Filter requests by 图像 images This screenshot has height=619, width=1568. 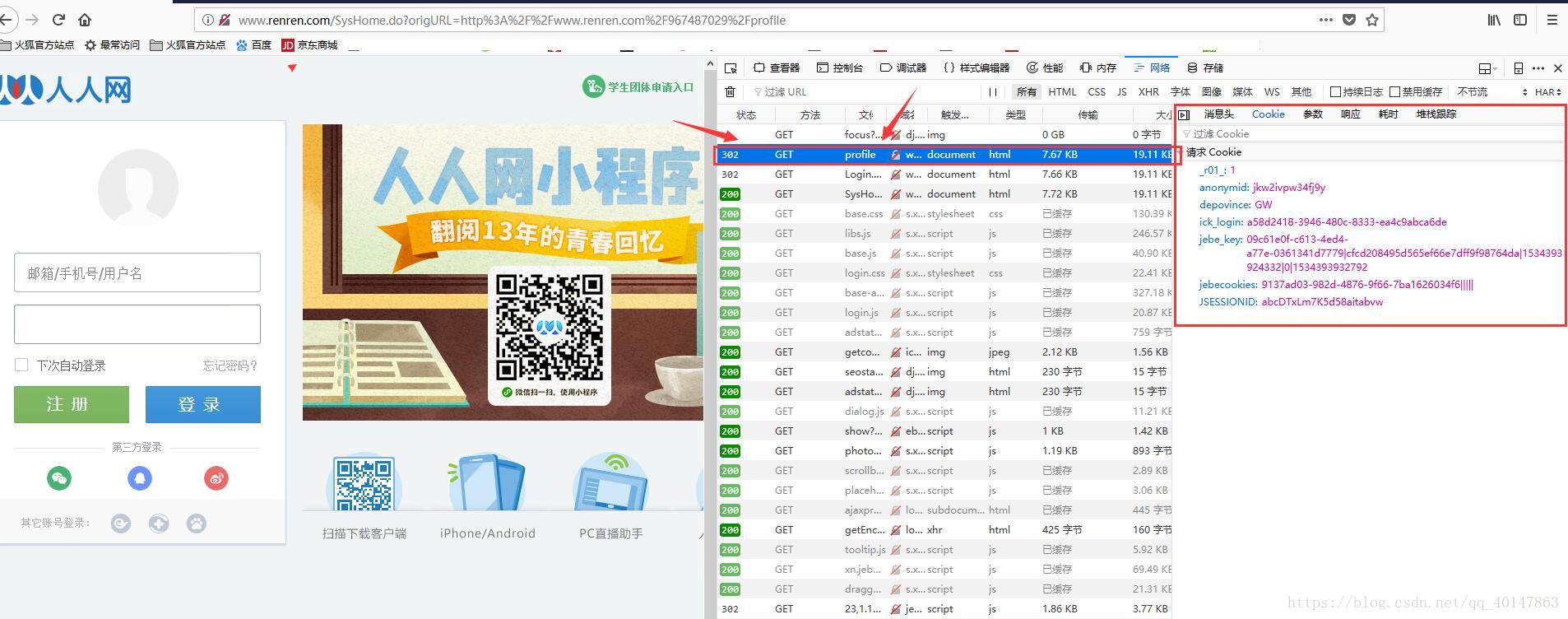(x=1212, y=91)
